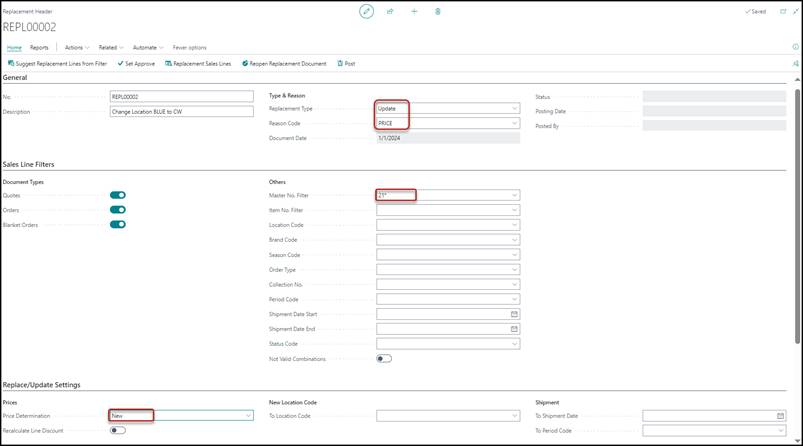This screenshot has width=803, height=446.
Task: Click Set Approve action
Action: (x=136, y=63)
